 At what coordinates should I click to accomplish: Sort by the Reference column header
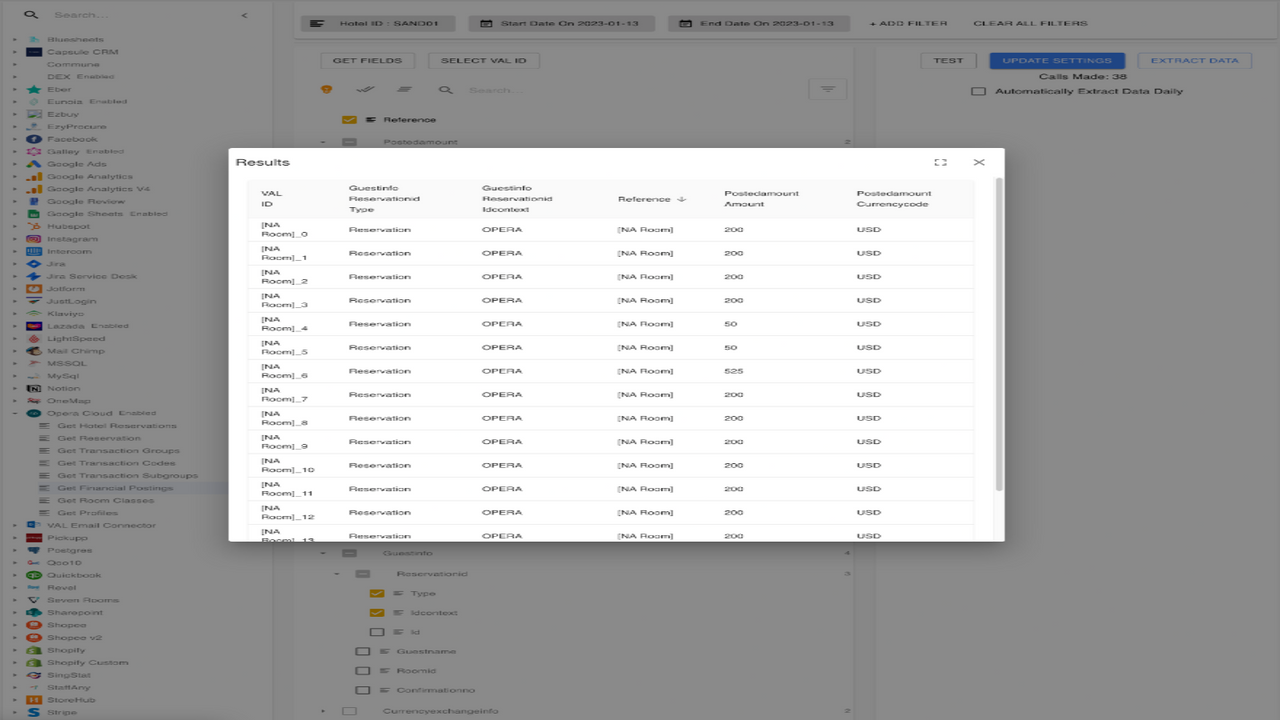[644, 199]
